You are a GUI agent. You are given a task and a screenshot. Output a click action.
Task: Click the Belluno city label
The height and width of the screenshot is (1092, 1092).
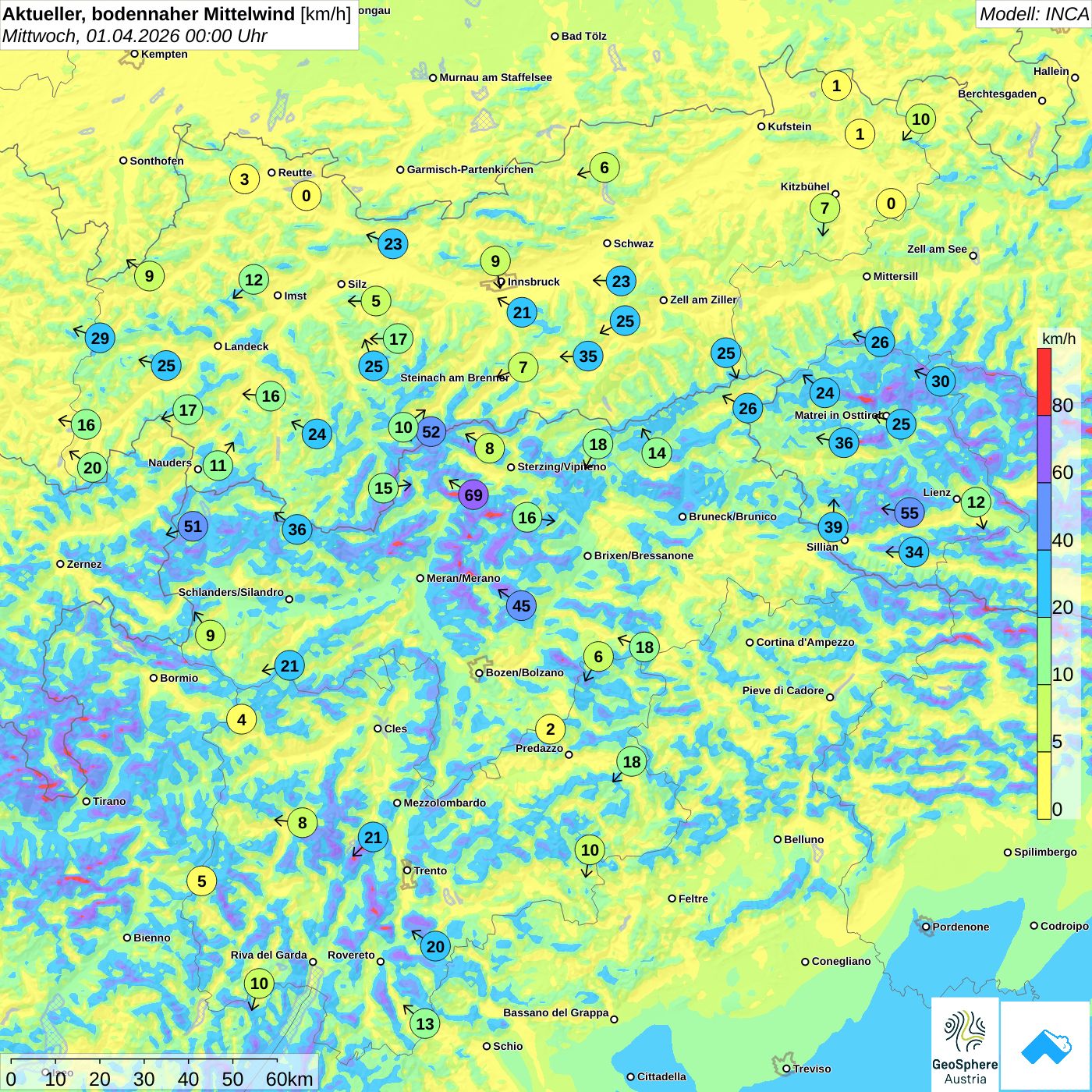(803, 839)
